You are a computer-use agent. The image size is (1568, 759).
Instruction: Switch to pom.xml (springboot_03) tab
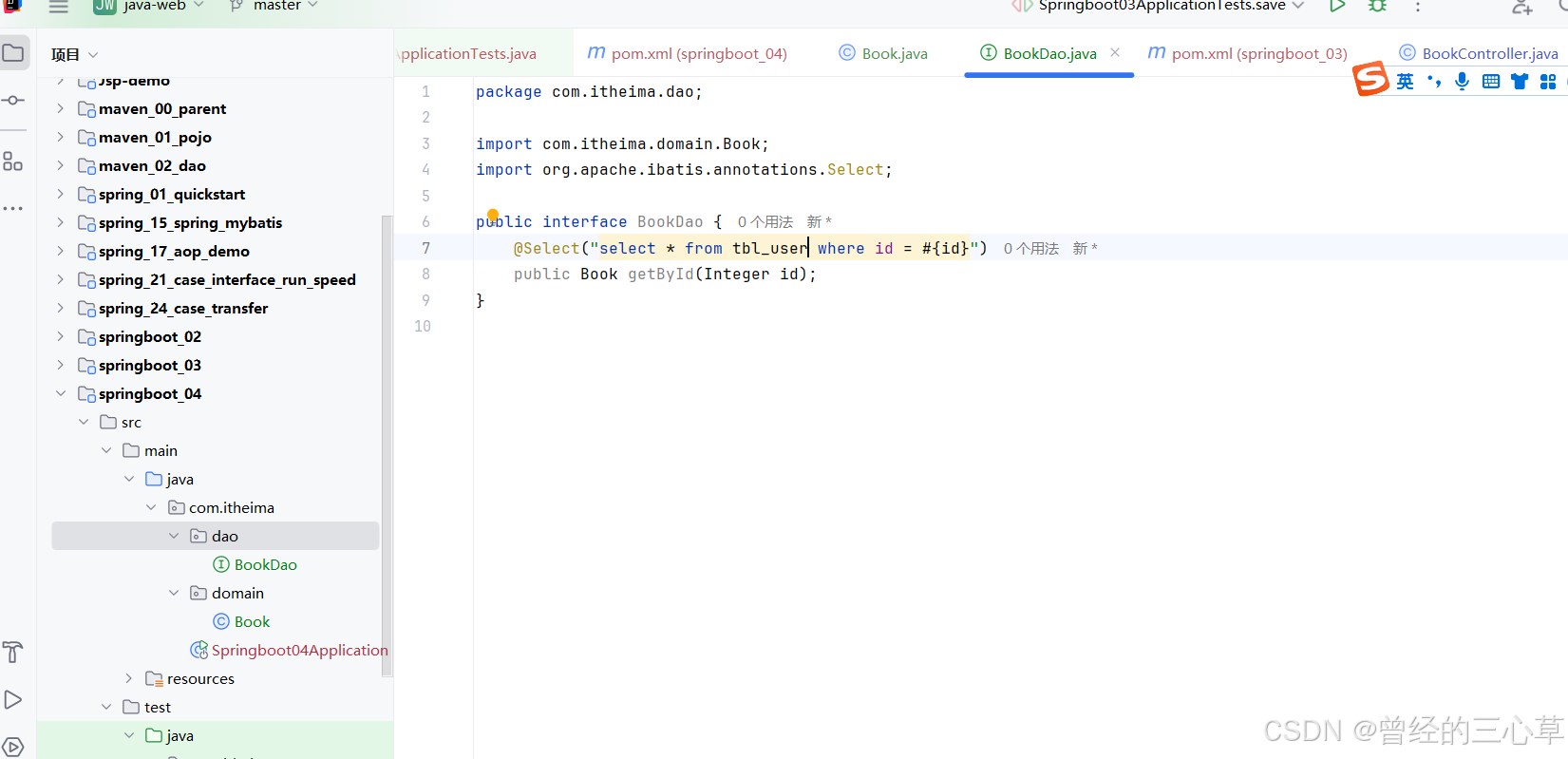pyautogui.click(x=1248, y=53)
